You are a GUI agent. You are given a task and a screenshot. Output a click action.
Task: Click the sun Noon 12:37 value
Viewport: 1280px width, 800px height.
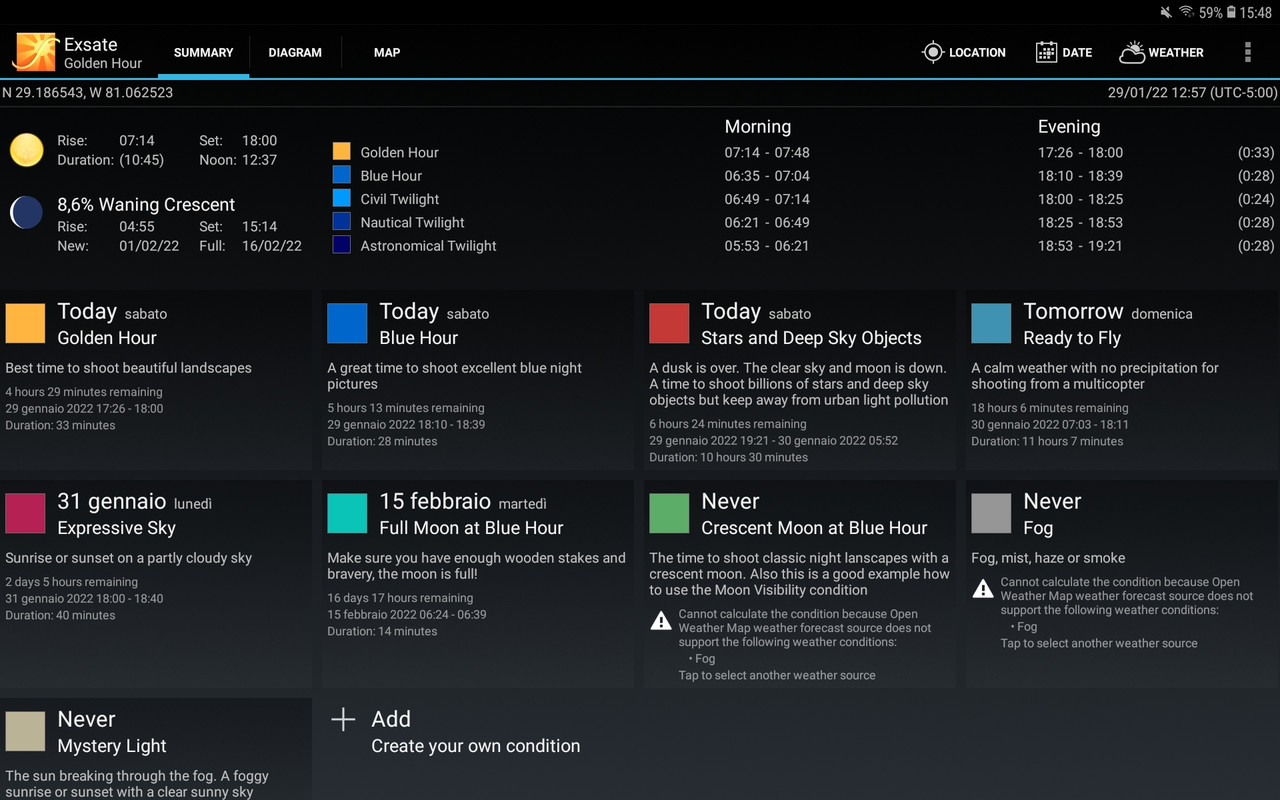click(x=260, y=160)
